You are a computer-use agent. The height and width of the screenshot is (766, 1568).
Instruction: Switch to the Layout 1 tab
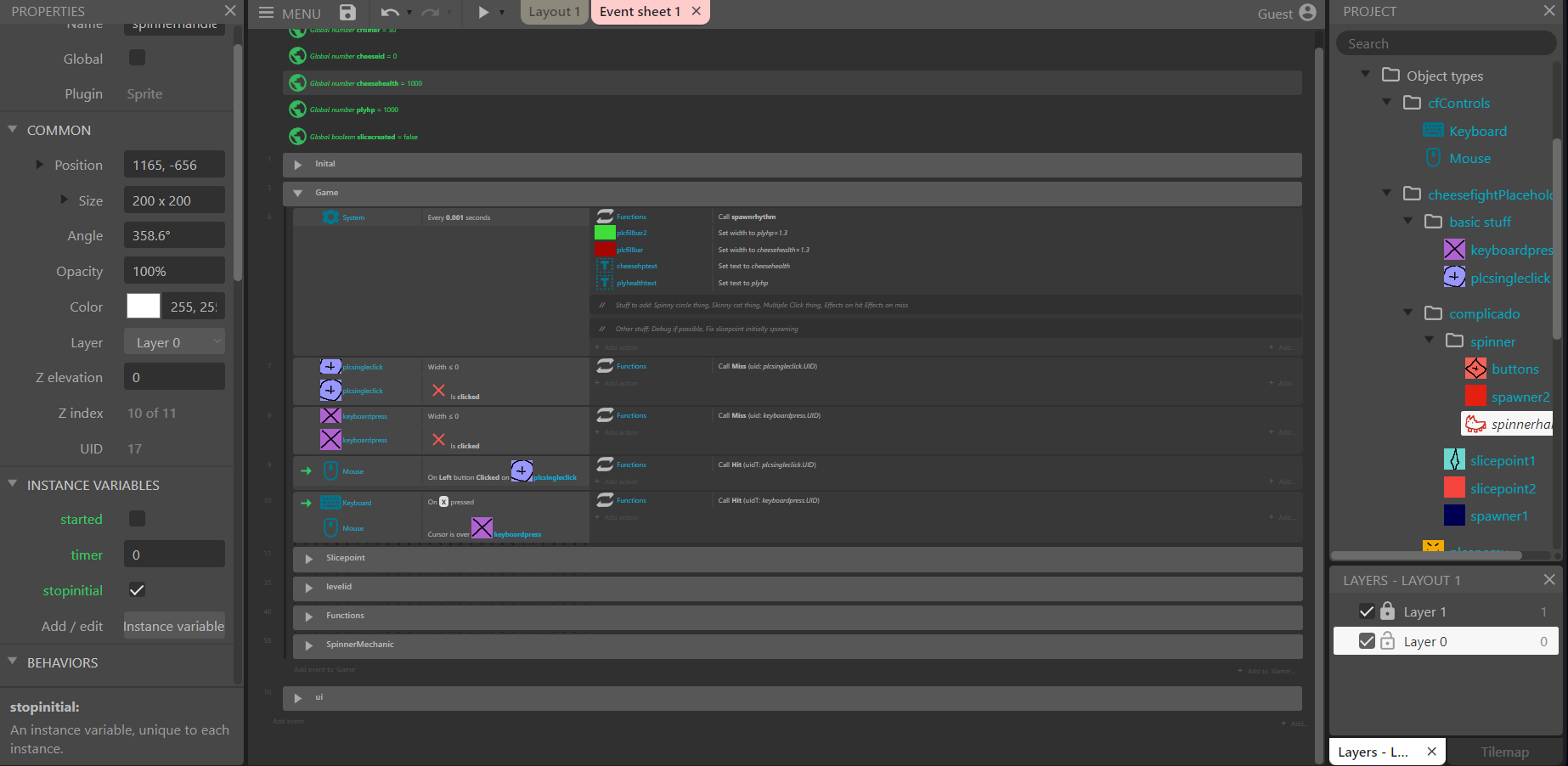pyautogui.click(x=554, y=12)
